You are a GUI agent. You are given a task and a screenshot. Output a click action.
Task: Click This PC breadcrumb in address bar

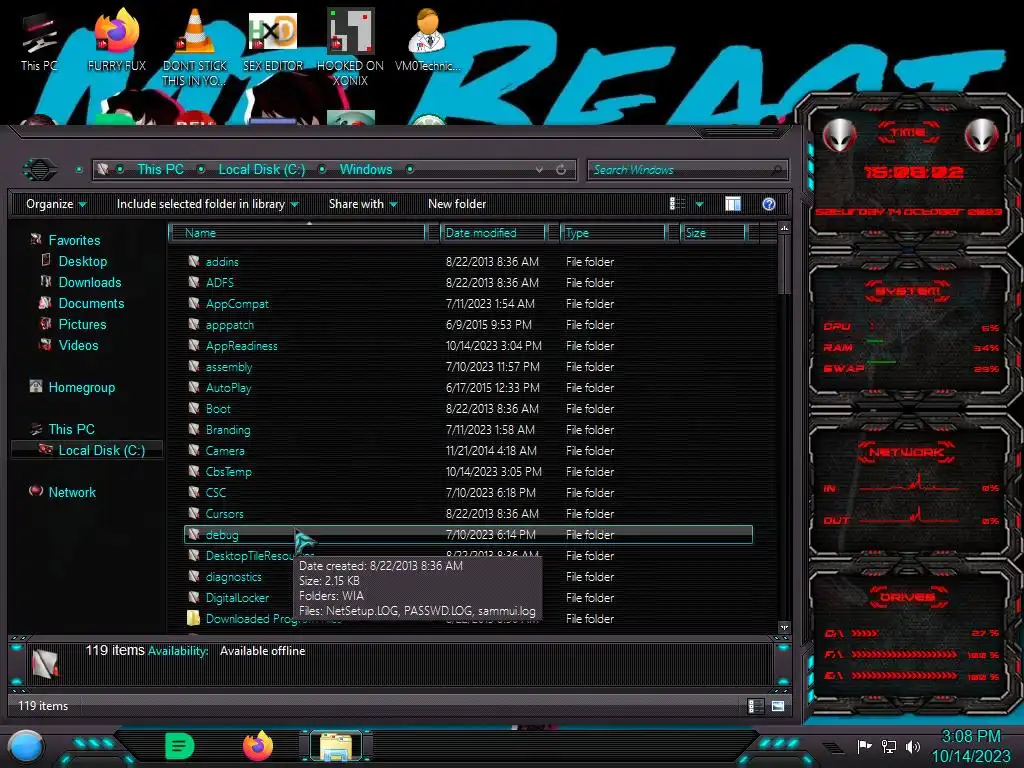coord(160,169)
